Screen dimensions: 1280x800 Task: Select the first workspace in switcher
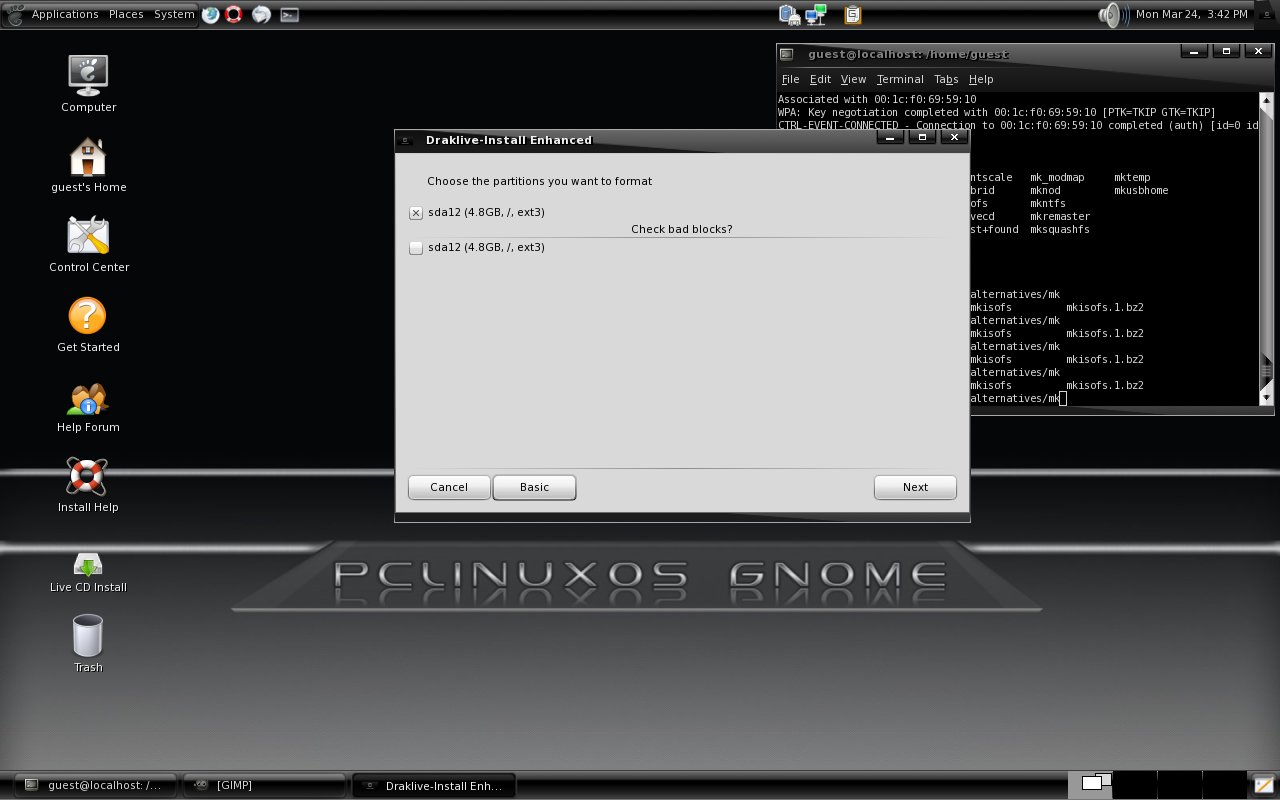(x=1090, y=785)
